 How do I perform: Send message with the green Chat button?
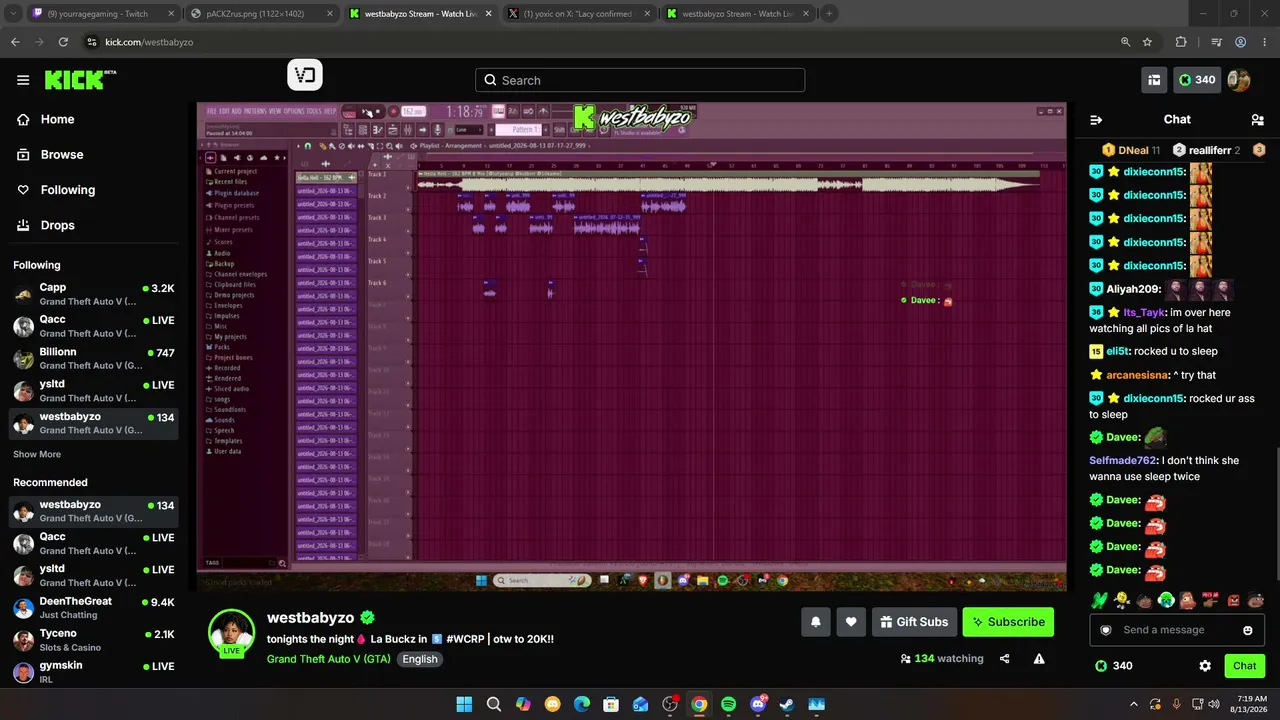click(1244, 666)
